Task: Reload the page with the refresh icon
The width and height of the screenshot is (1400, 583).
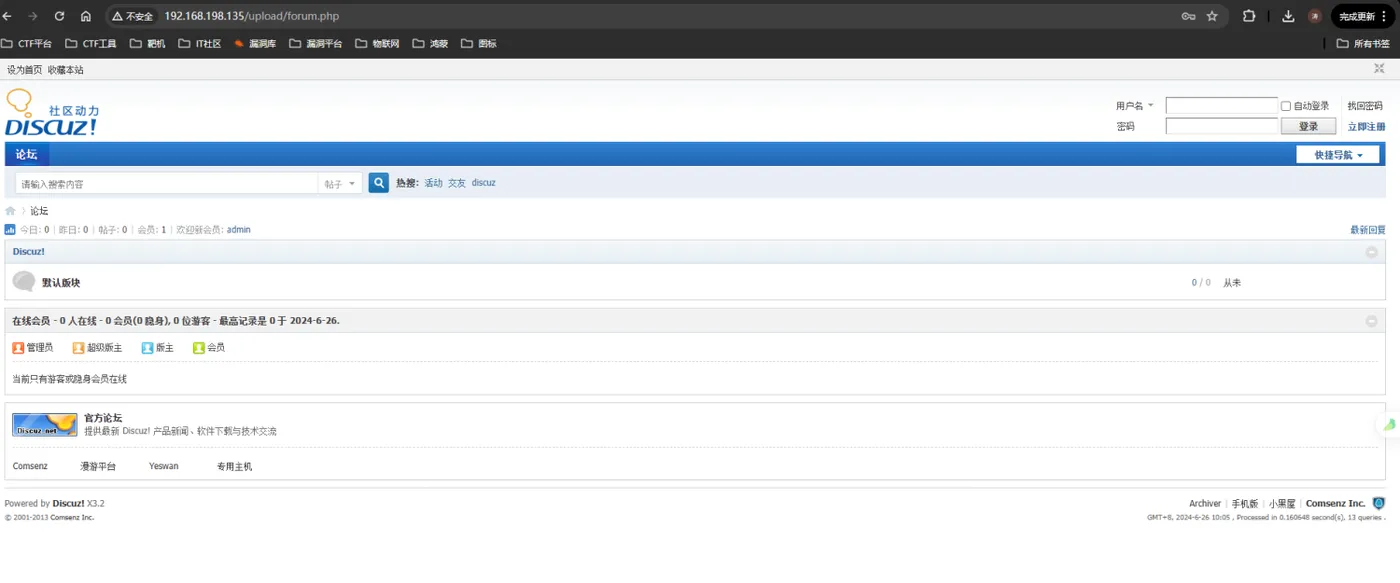Action: (x=59, y=16)
